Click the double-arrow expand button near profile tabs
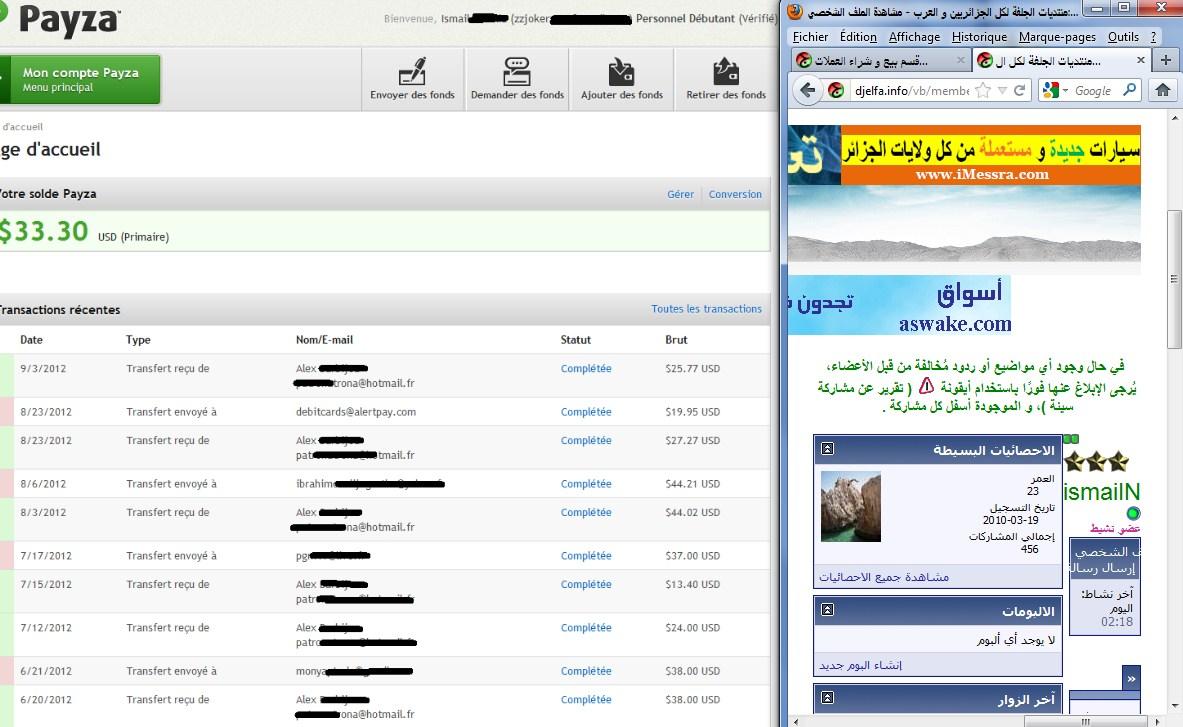 click(1131, 679)
